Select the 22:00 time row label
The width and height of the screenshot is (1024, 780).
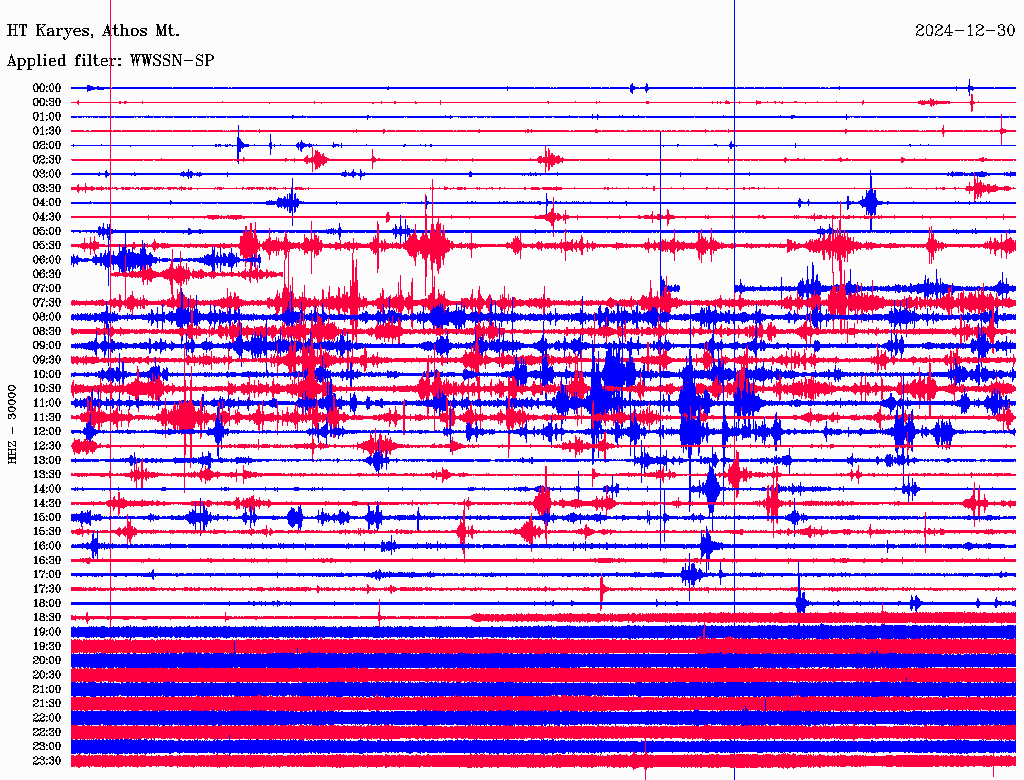point(47,718)
